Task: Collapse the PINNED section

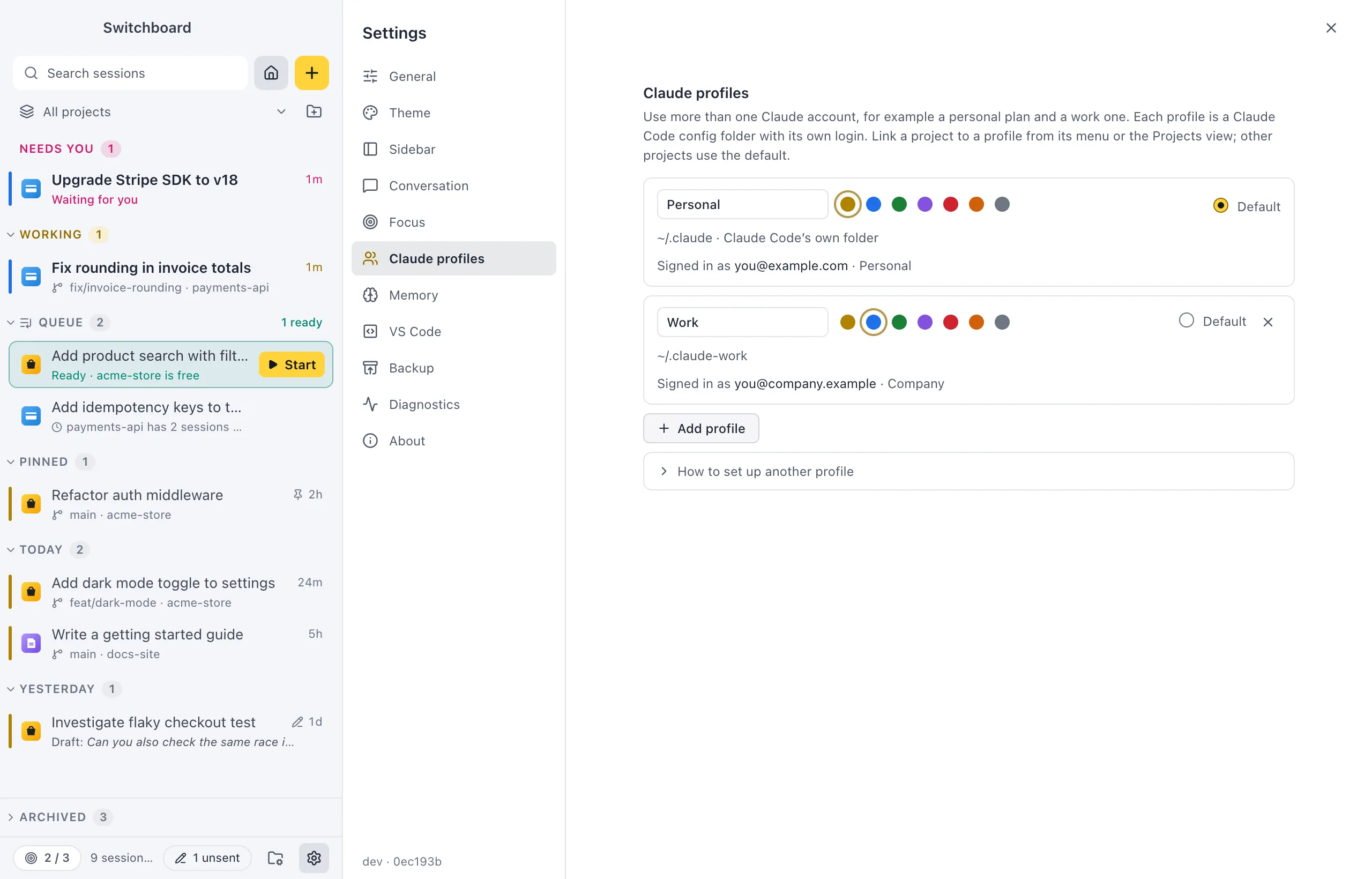Action: click(10, 462)
